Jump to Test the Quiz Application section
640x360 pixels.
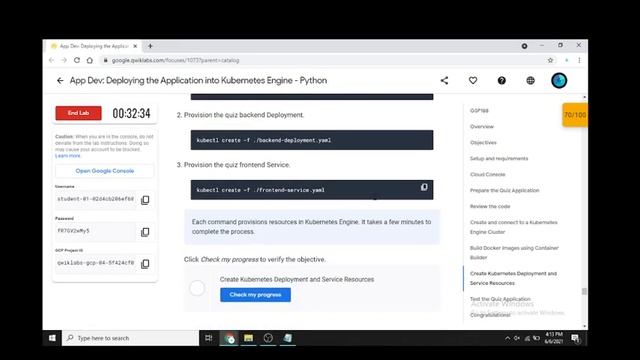point(500,299)
